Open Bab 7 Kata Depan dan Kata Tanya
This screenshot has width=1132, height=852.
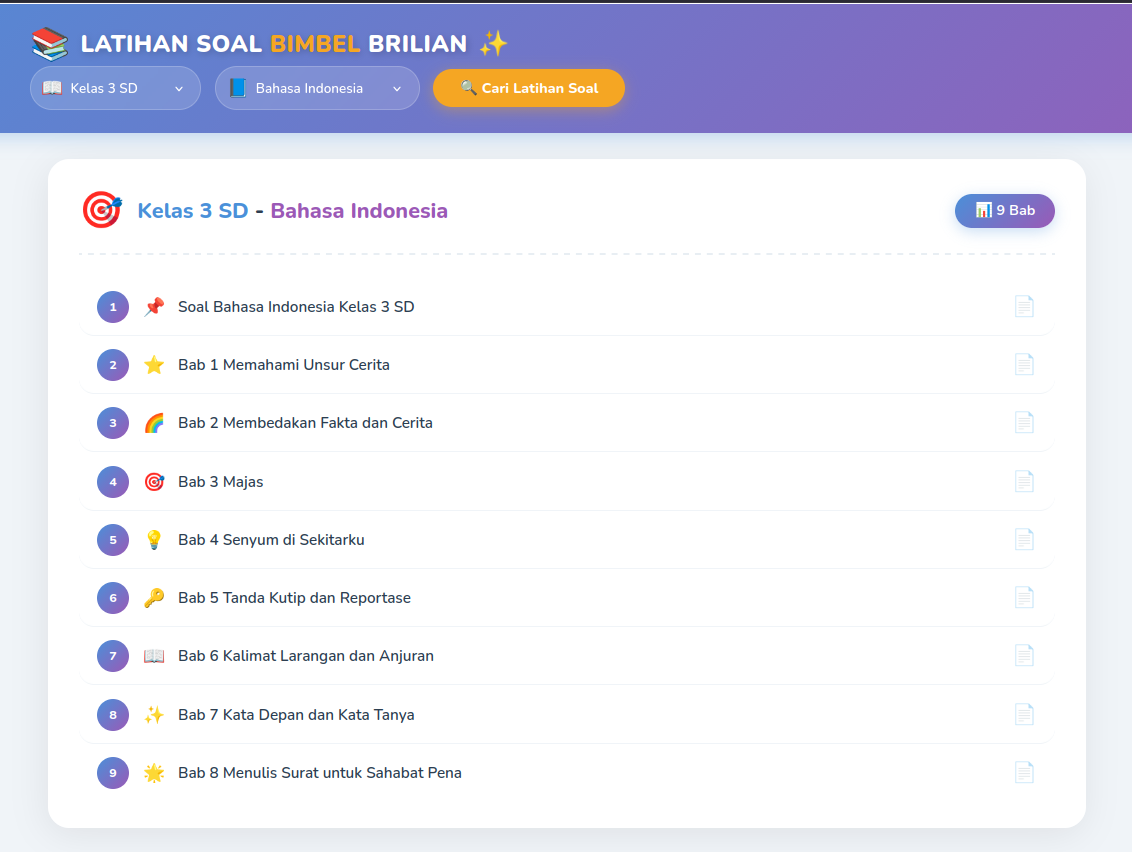click(567, 715)
